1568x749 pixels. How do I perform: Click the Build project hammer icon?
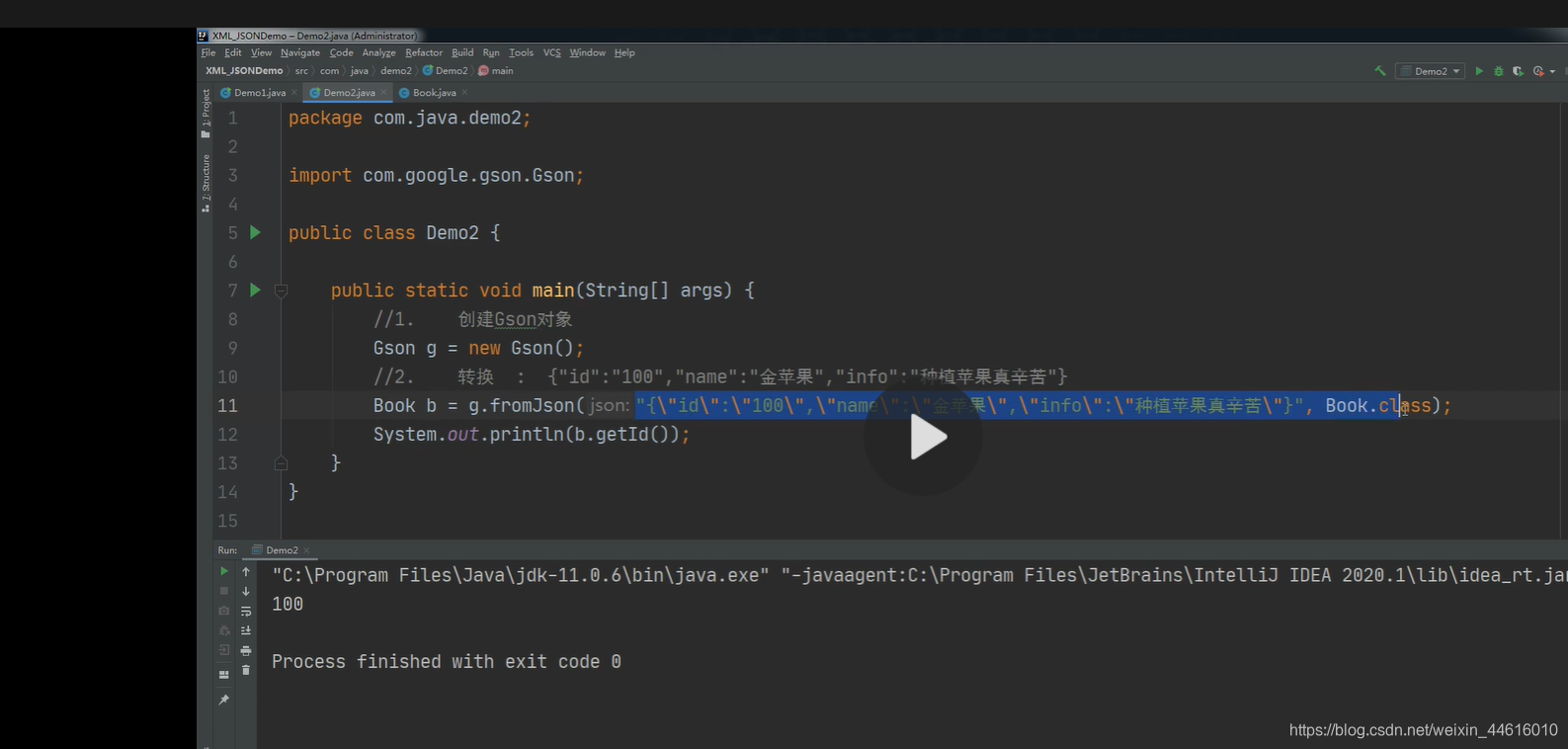coord(1380,71)
